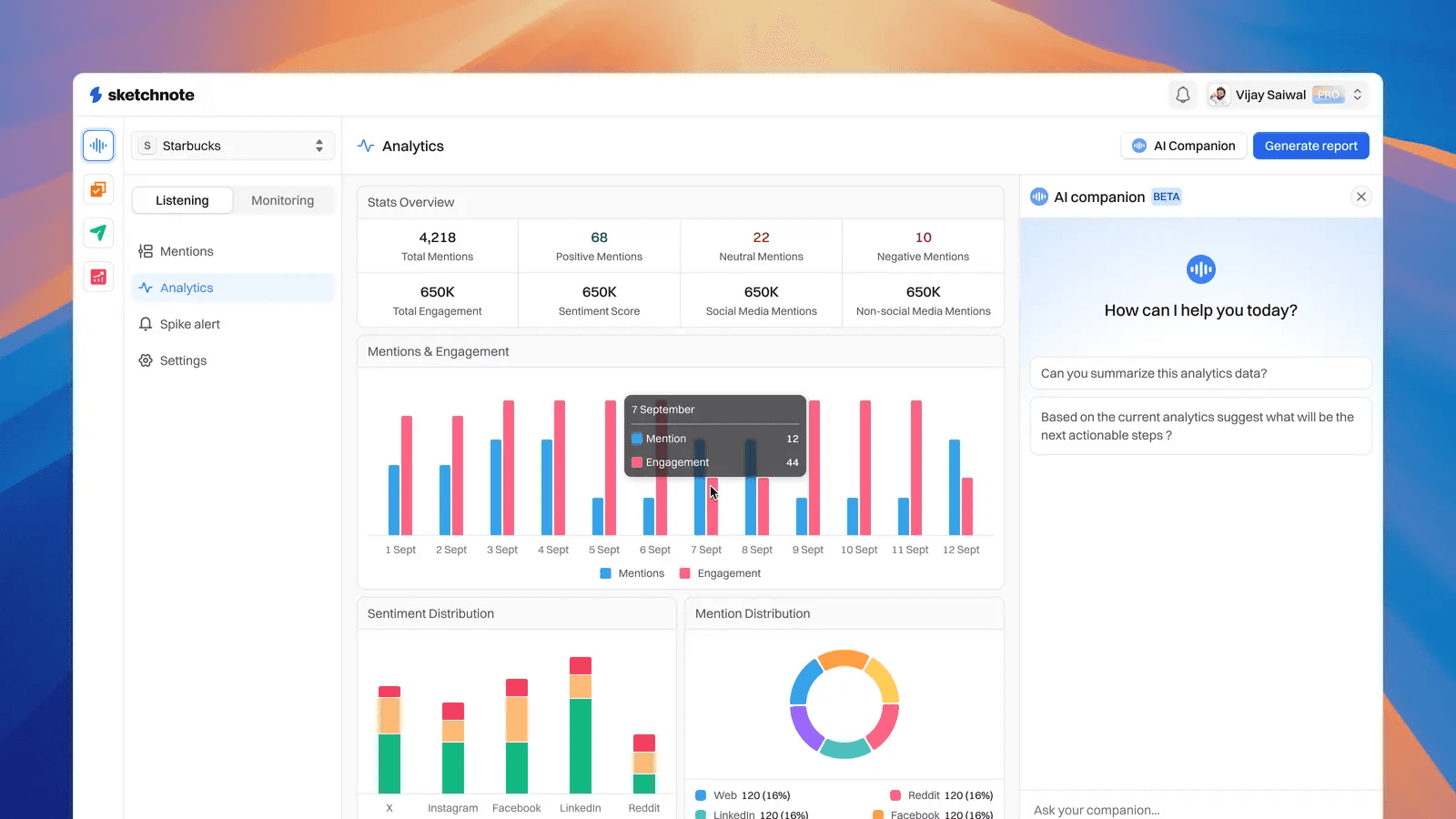Open Mentions in the sidebar
The width and height of the screenshot is (1456, 819).
233,251
